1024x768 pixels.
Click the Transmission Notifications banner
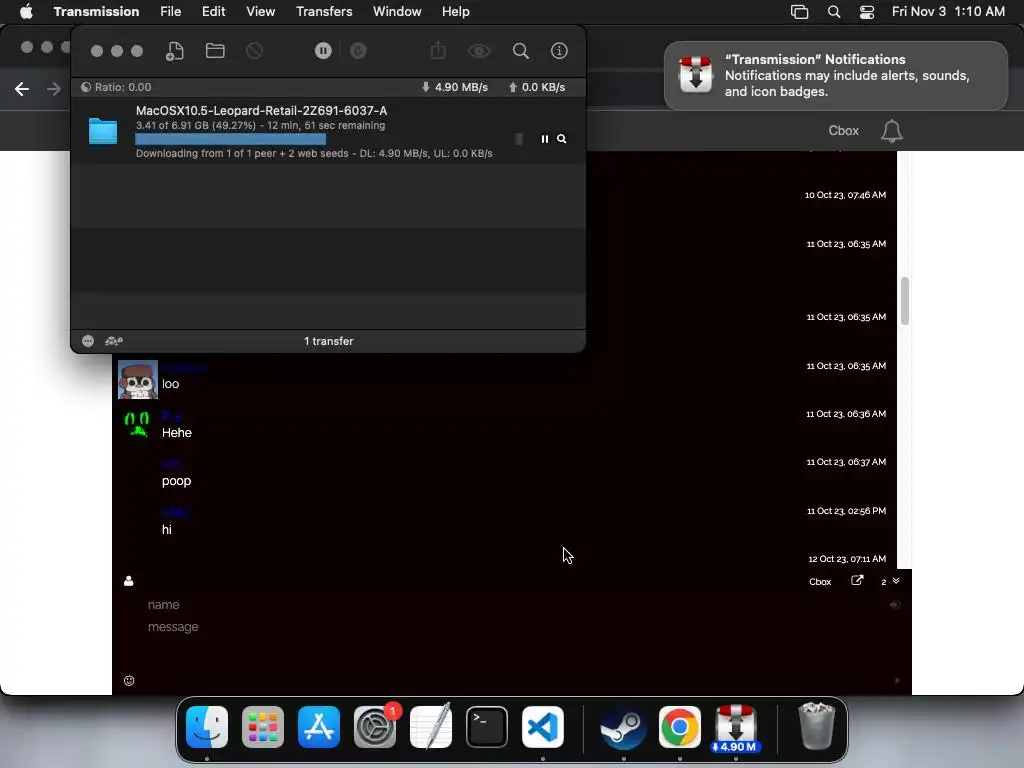coord(835,76)
